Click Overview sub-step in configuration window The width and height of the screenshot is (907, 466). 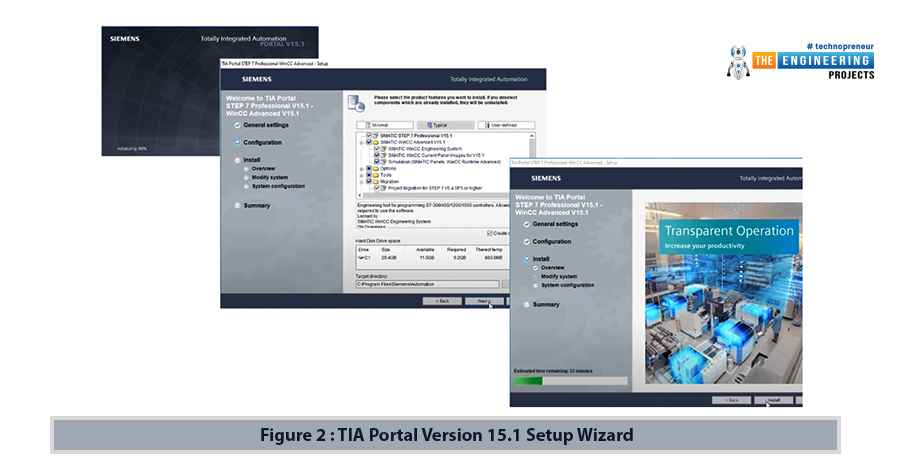click(263, 168)
